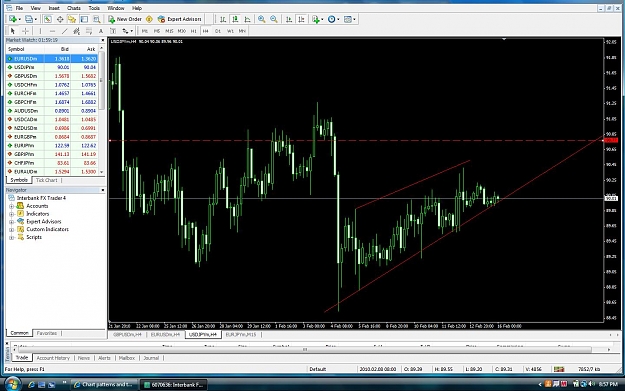Open dropdown arrow beside New Chart icon

(19, 19)
